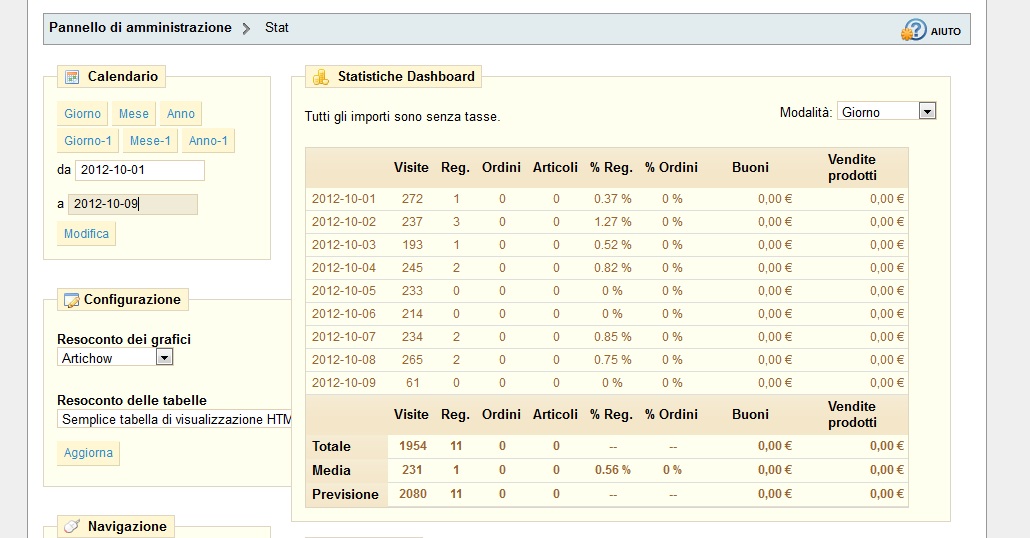This screenshot has width=1030, height=538.
Task: Click the 0.37 % registration value
Action: [x=612, y=199]
